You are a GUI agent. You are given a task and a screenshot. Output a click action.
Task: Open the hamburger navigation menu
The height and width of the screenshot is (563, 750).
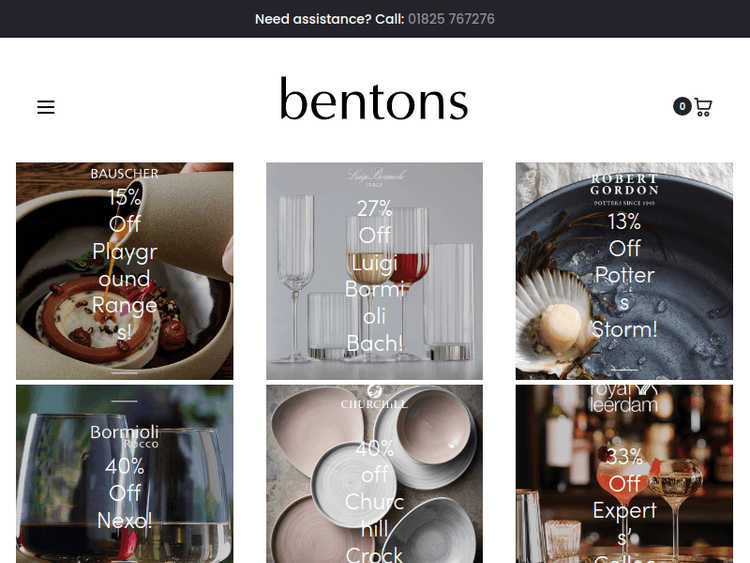tap(46, 107)
